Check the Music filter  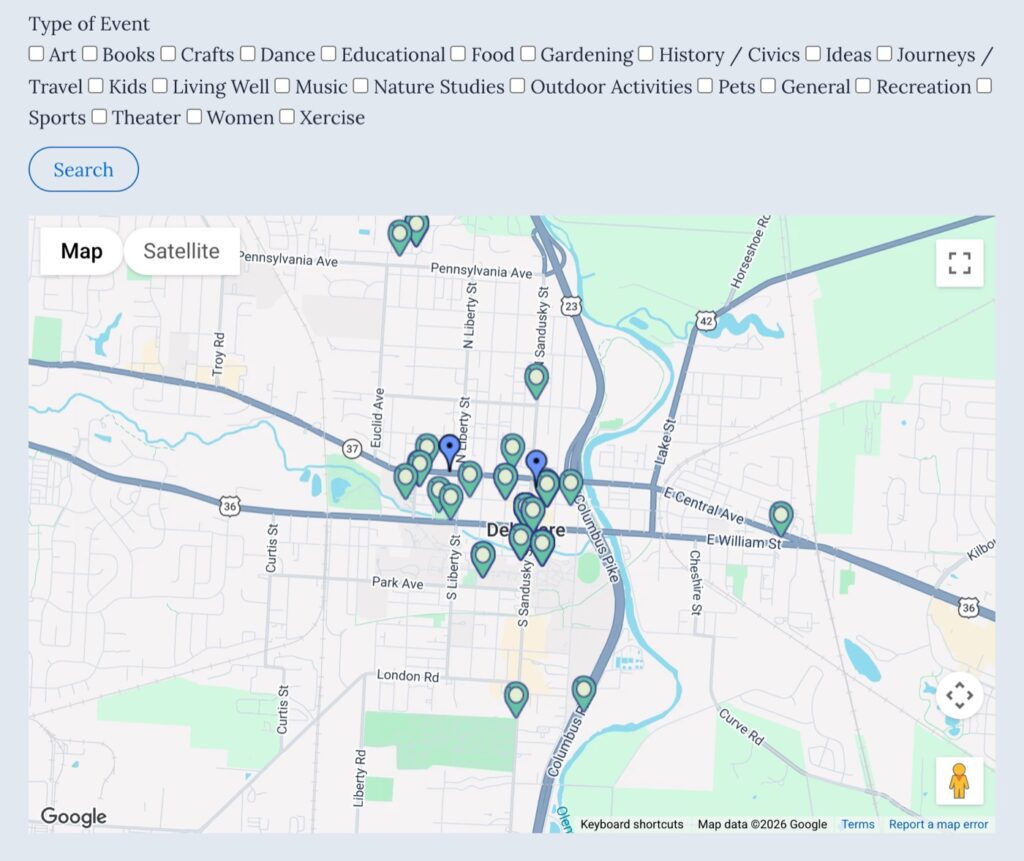(x=282, y=86)
